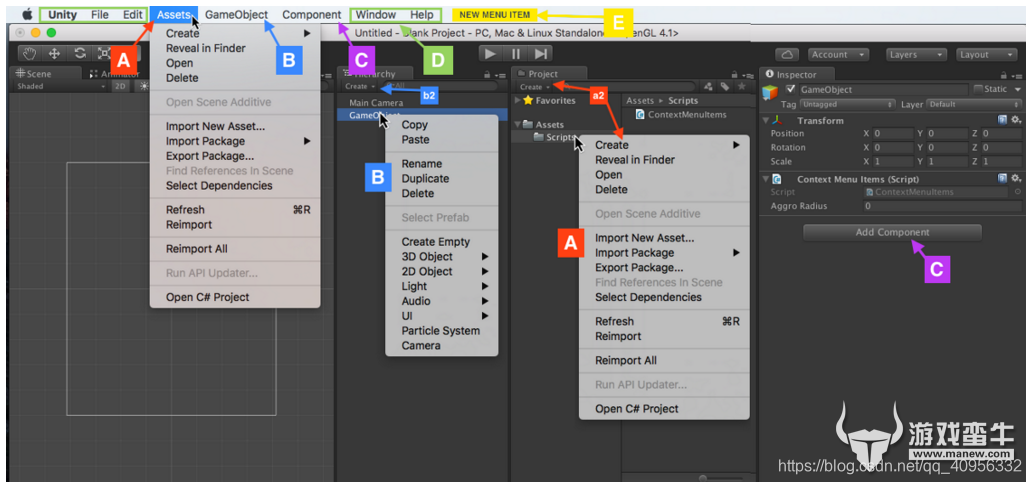This screenshot has width=1032, height=485.
Task: Open Particle System in Hierarchy context menu
Action: tap(442, 330)
